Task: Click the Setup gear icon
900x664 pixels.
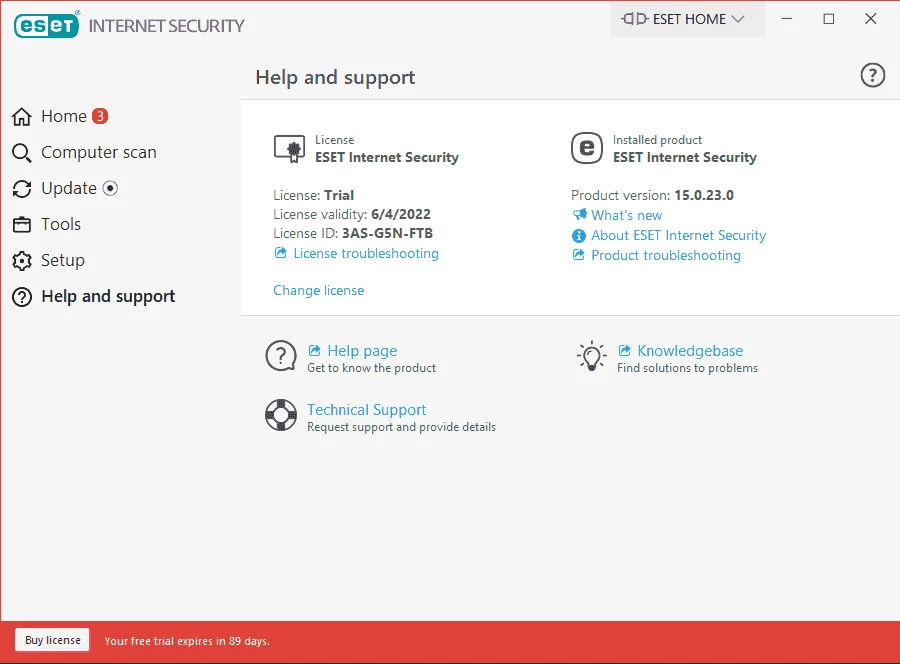Action: 22,261
